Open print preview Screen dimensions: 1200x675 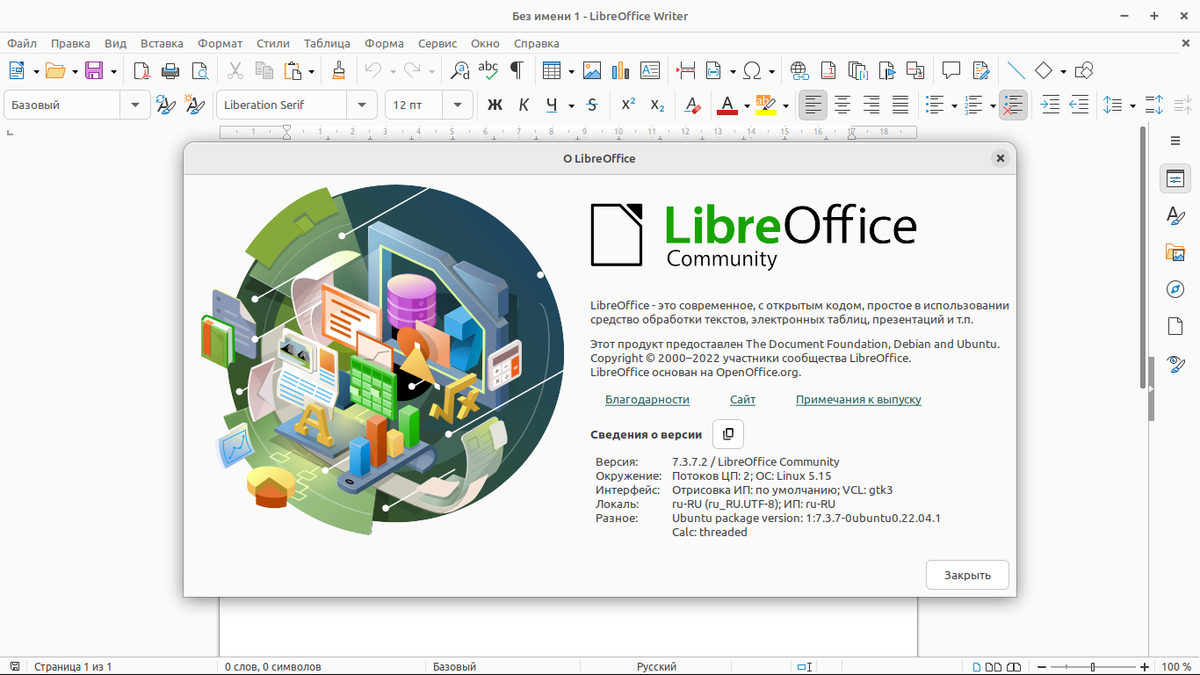click(199, 71)
